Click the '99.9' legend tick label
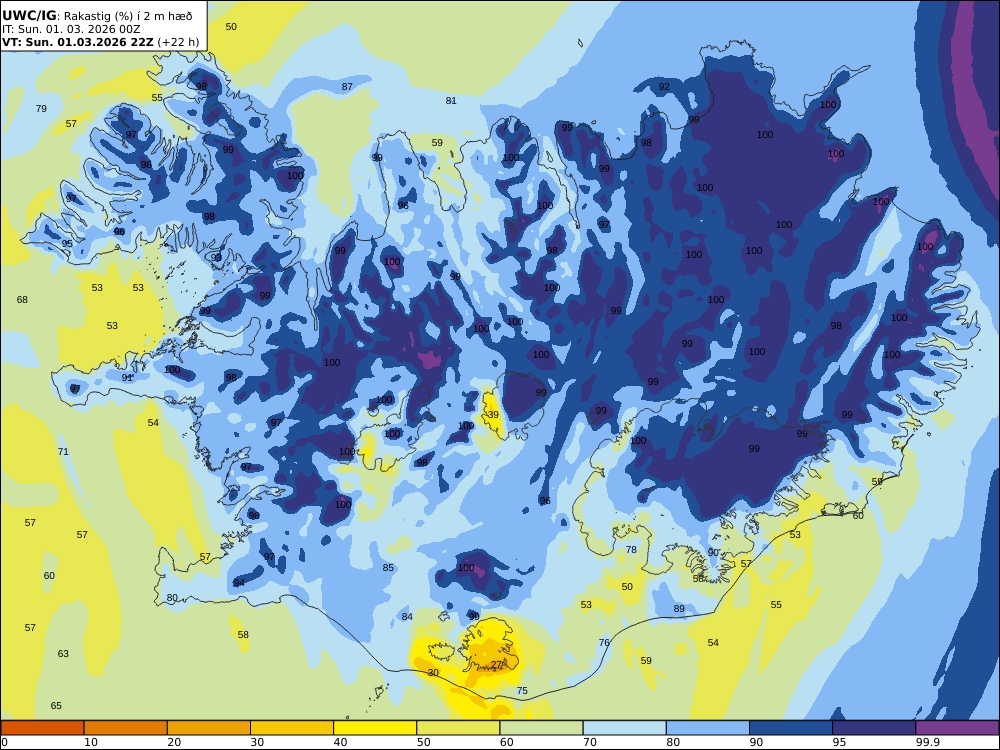This screenshot has width=1000, height=750. click(927, 742)
